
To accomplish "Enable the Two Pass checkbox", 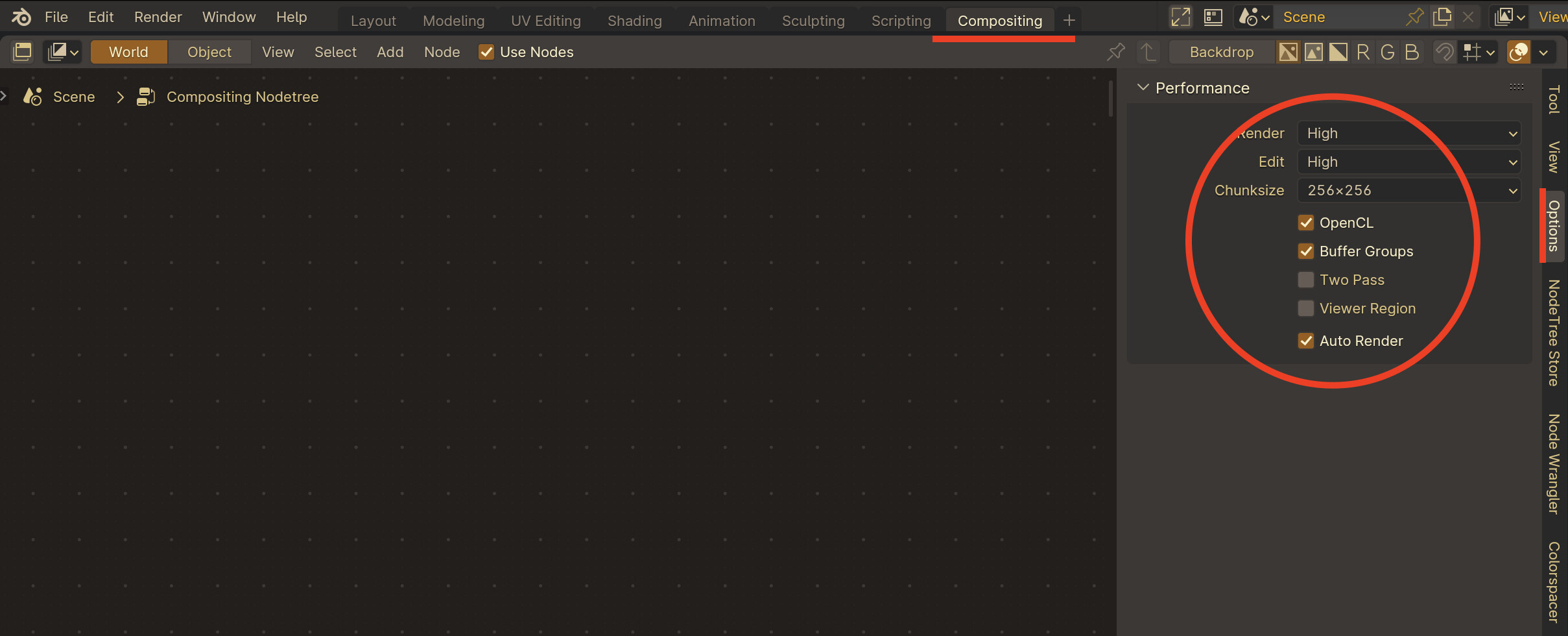I will [1306, 280].
